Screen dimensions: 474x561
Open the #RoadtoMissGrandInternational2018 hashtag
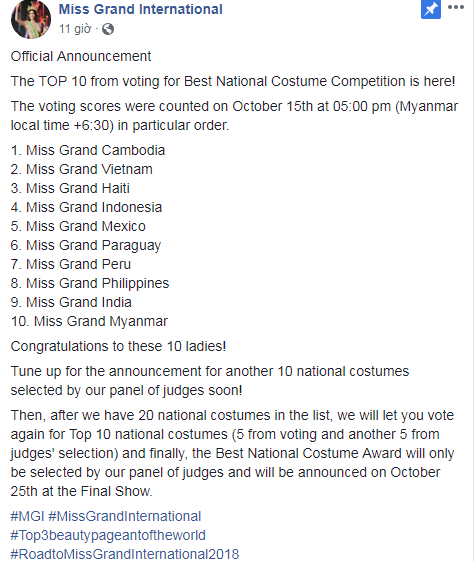coord(125,554)
